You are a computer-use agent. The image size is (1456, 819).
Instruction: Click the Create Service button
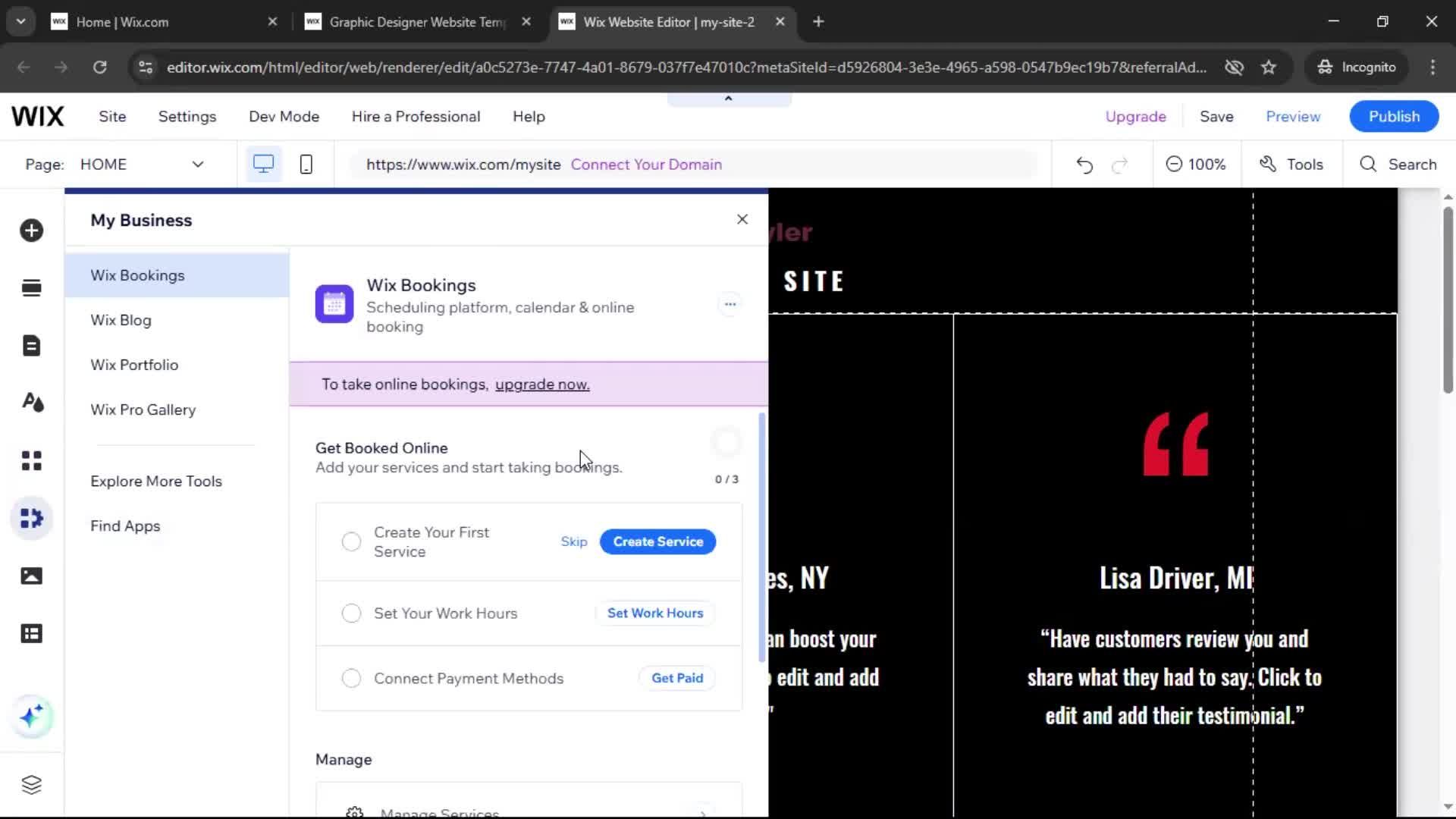pyautogui.click(x=657, y=541)
